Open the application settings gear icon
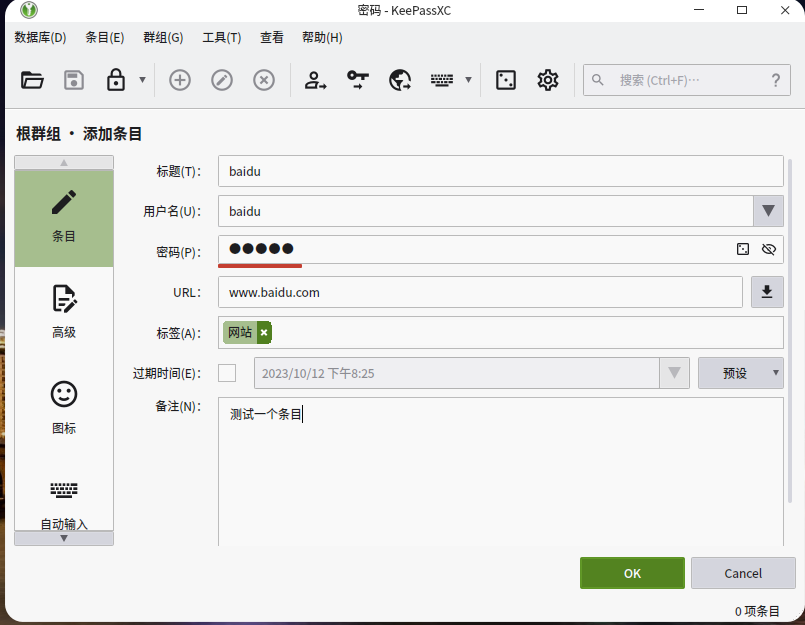805x625 pixels. [547, 80]
